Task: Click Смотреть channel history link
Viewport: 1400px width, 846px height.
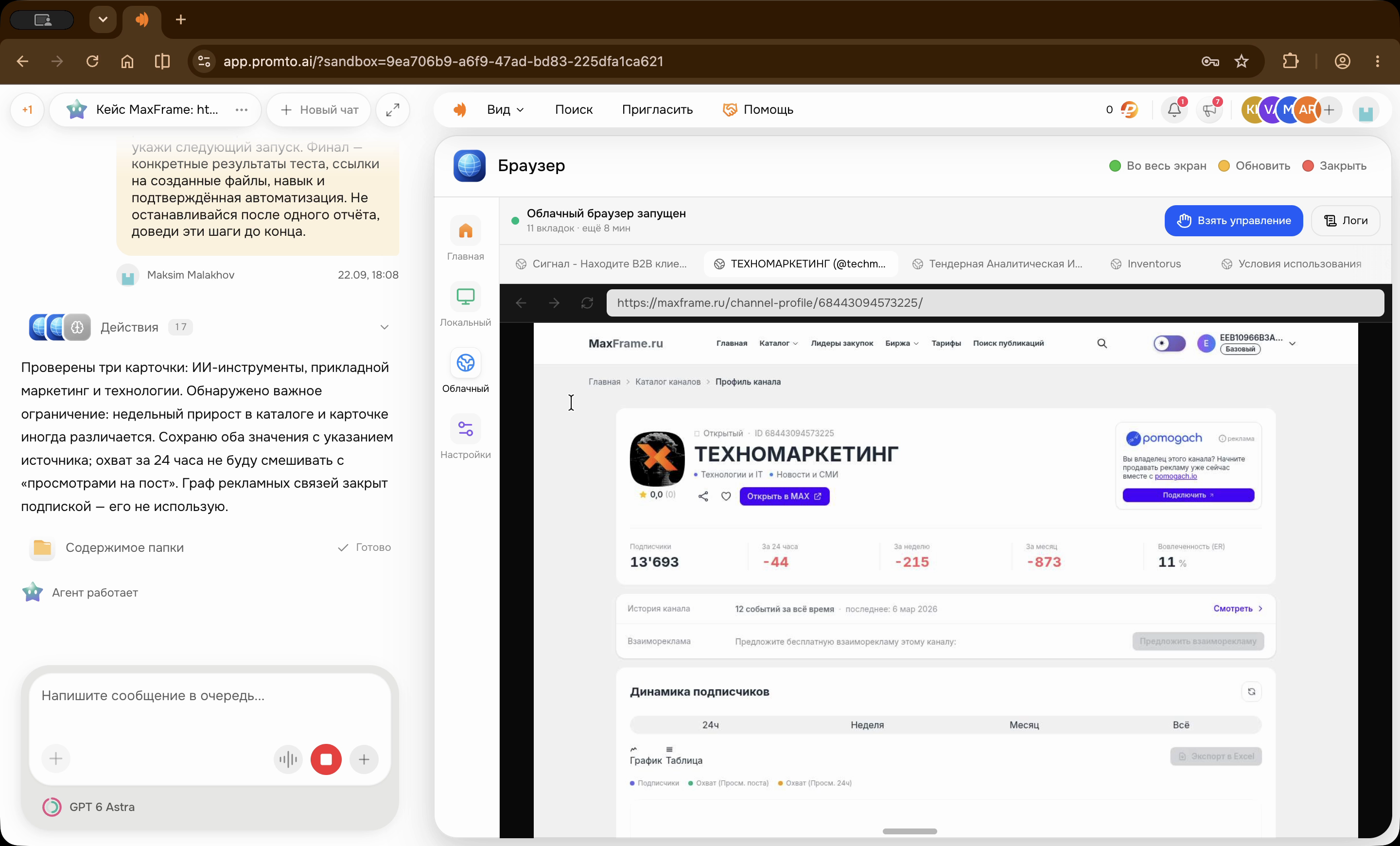Action: pos(1238,609)
